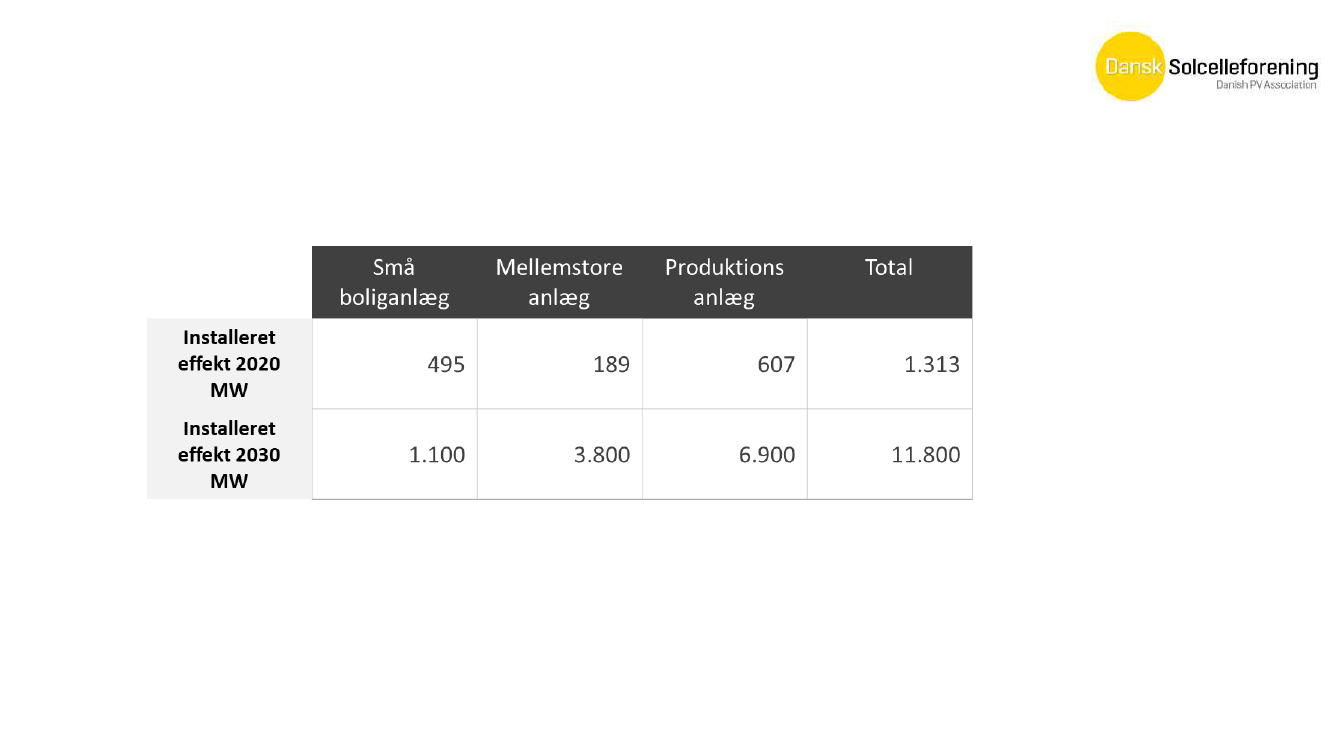Select the cell with value 1.313
Image resolution: width=1333 pixels, height=750 pixels.
tap(890, 364)
